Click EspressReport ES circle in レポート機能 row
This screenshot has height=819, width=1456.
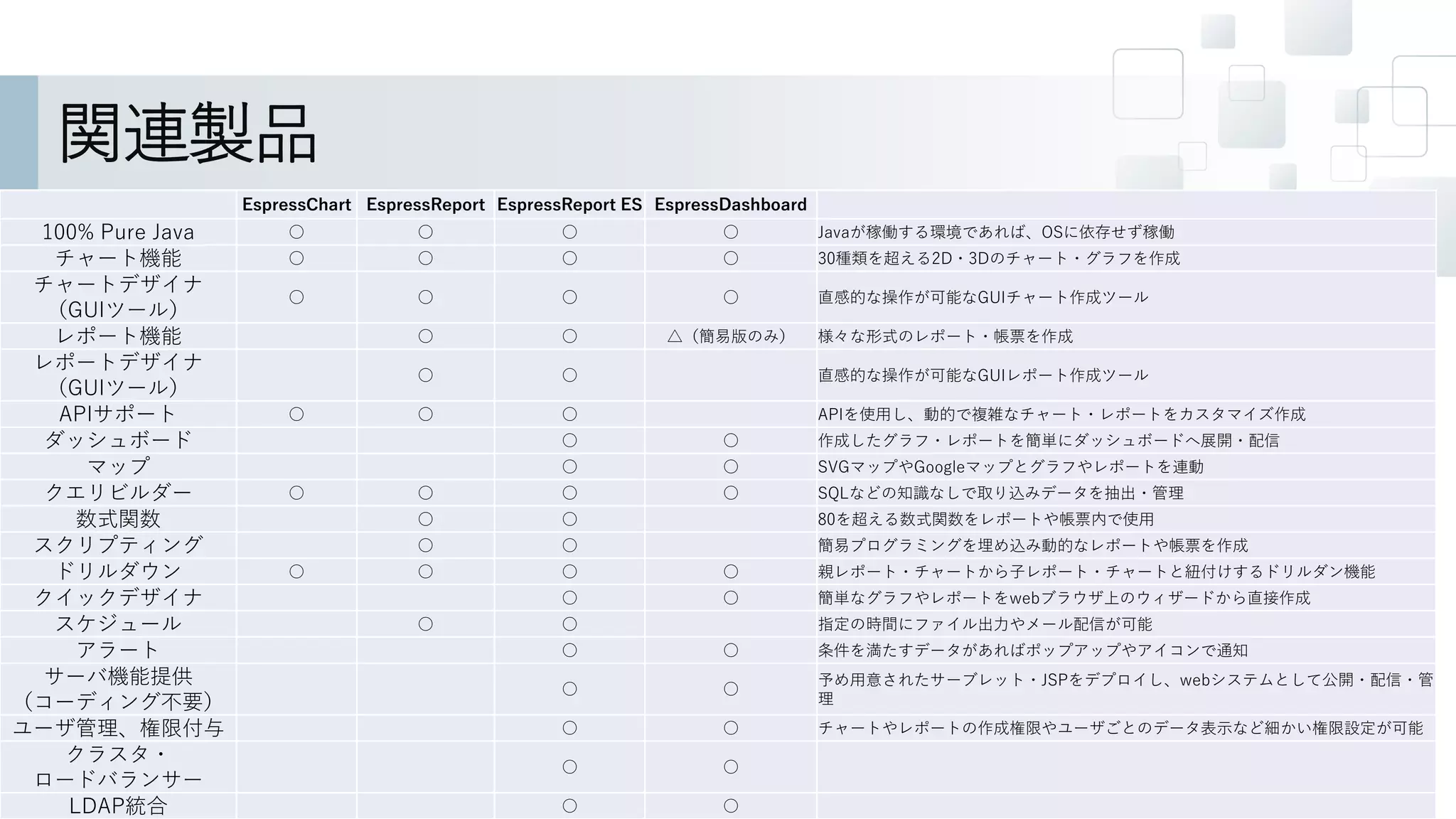pos(569,336)
